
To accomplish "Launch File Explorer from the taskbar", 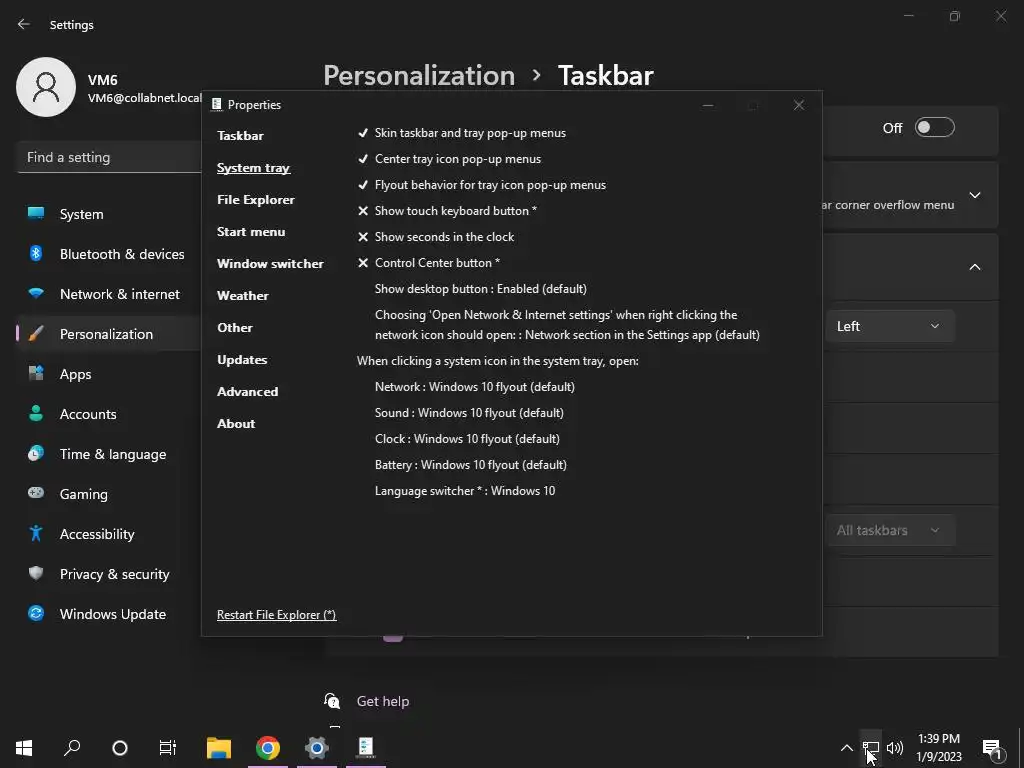I will [x=219, y=748].
